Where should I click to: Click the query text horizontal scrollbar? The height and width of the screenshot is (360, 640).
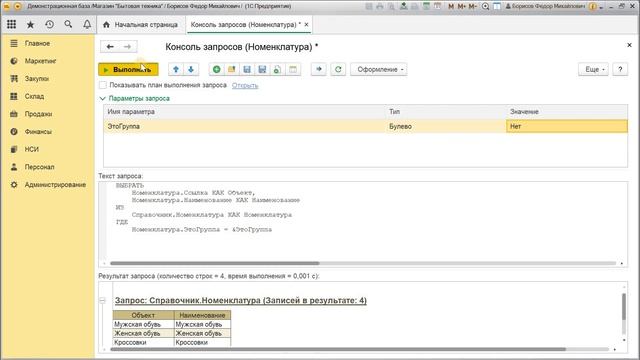[x=215, y=263]
